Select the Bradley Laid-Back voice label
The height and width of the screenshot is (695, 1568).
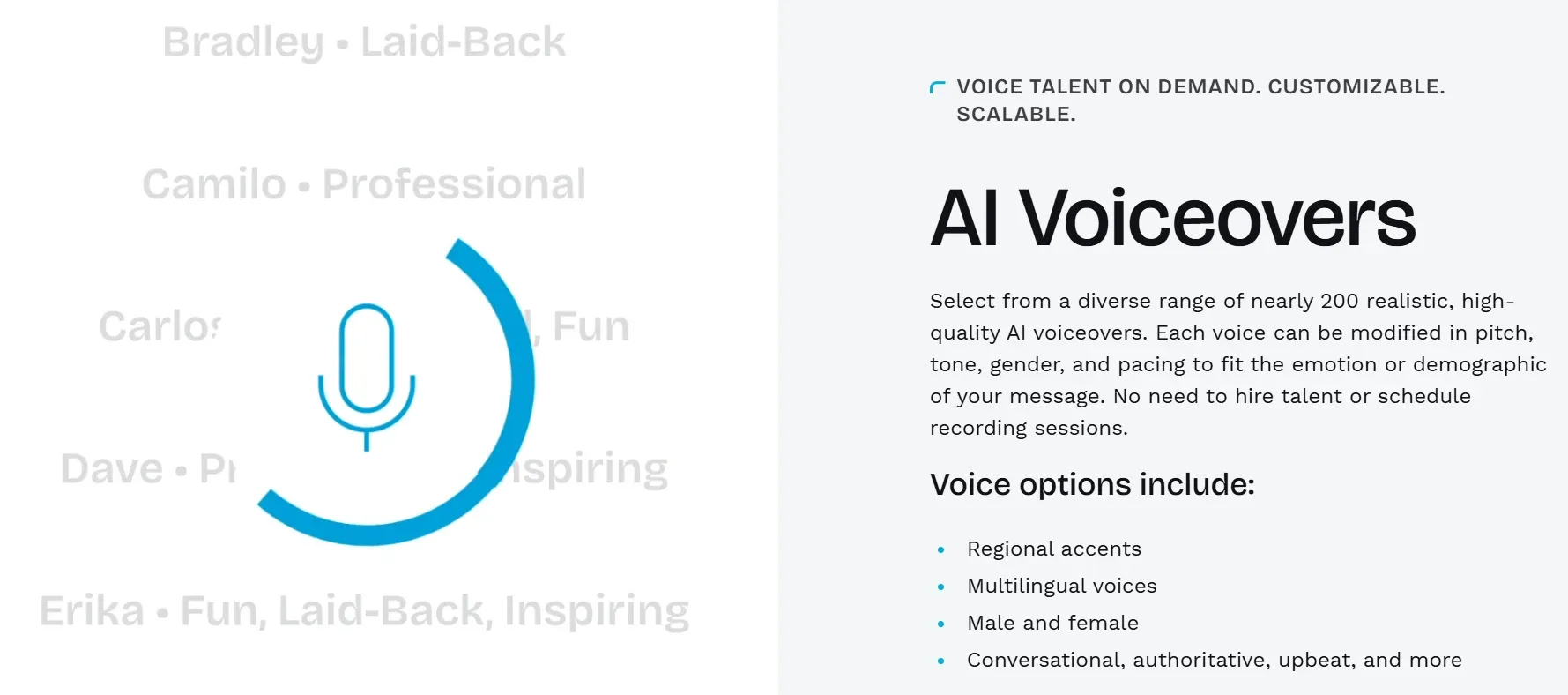(364, 41)
